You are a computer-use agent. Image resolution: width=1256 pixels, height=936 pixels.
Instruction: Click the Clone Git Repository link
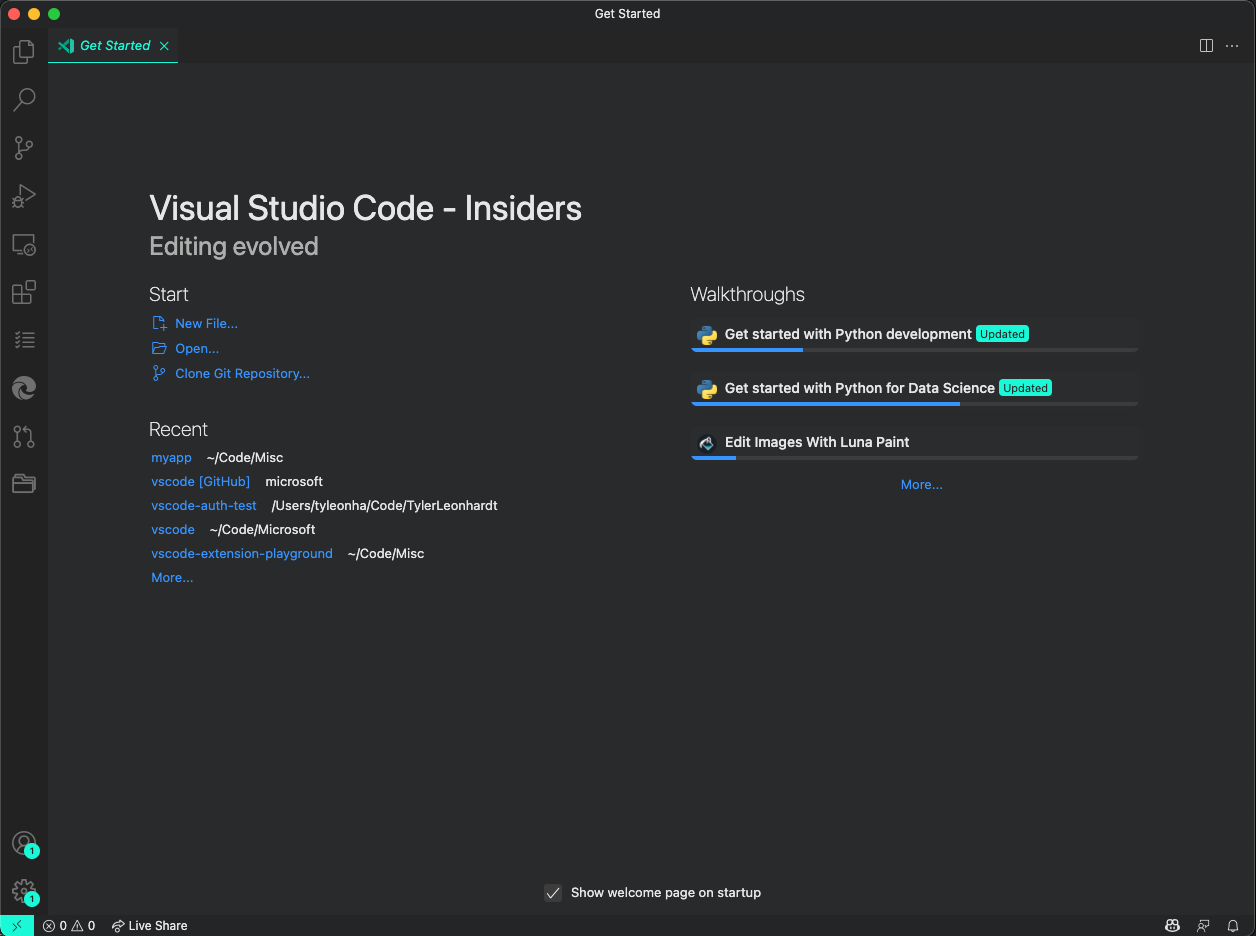(x=240, y=372)
